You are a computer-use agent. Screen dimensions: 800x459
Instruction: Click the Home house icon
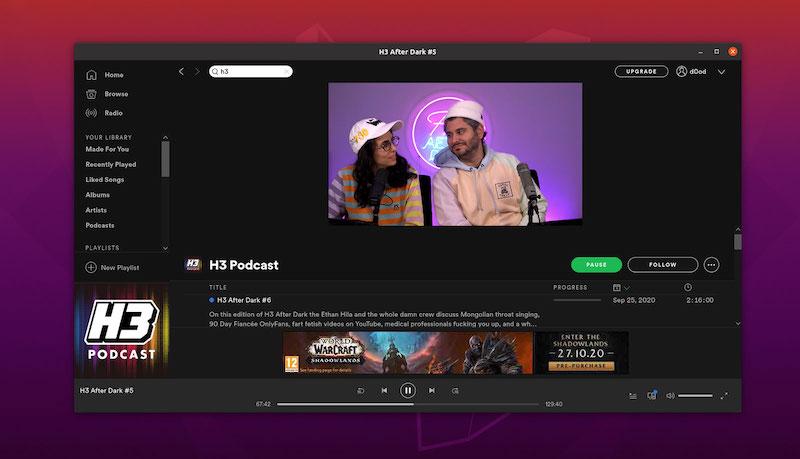coord(91,75)
